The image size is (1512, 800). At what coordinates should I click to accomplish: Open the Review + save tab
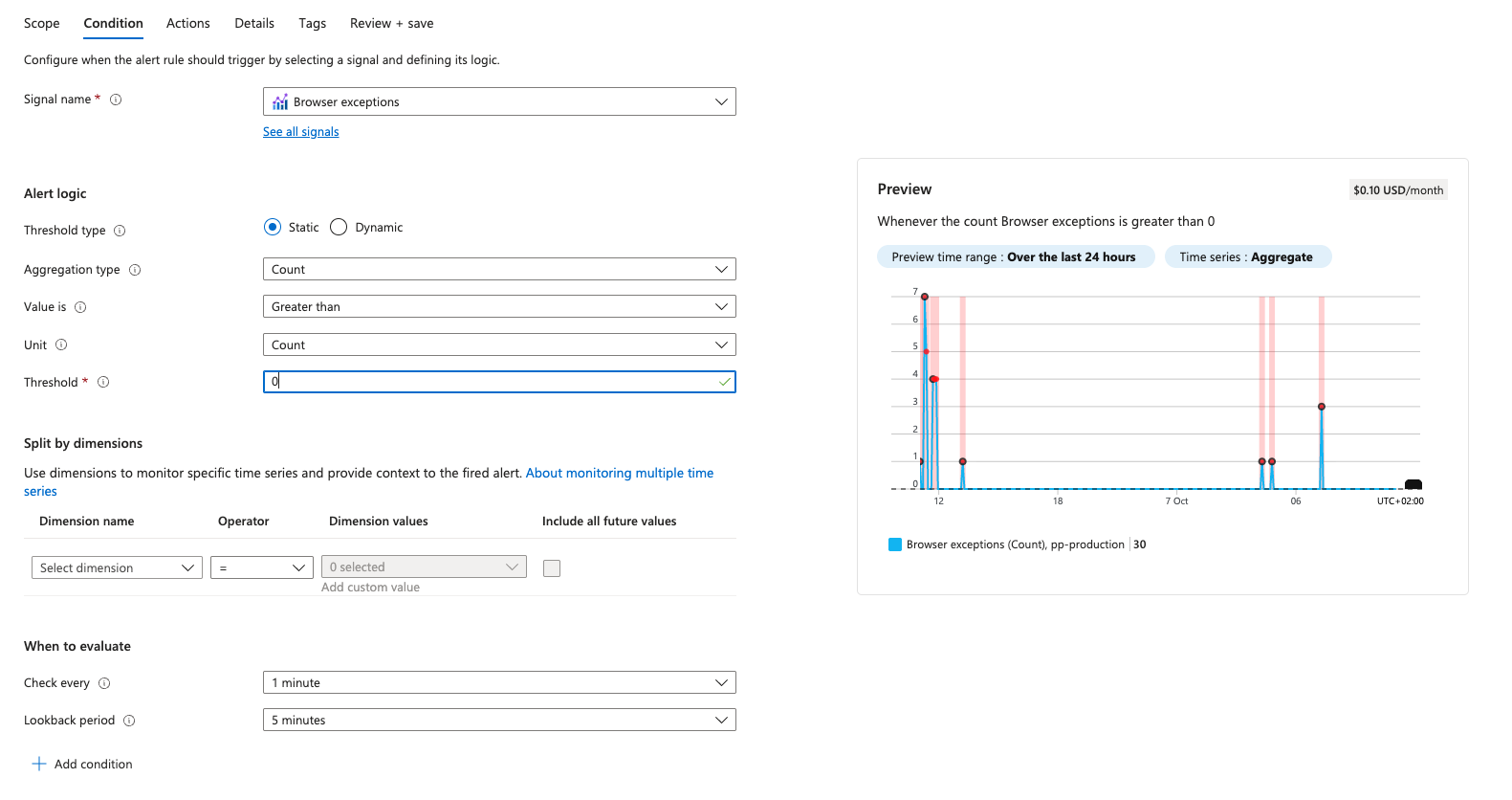pos(391,23)
